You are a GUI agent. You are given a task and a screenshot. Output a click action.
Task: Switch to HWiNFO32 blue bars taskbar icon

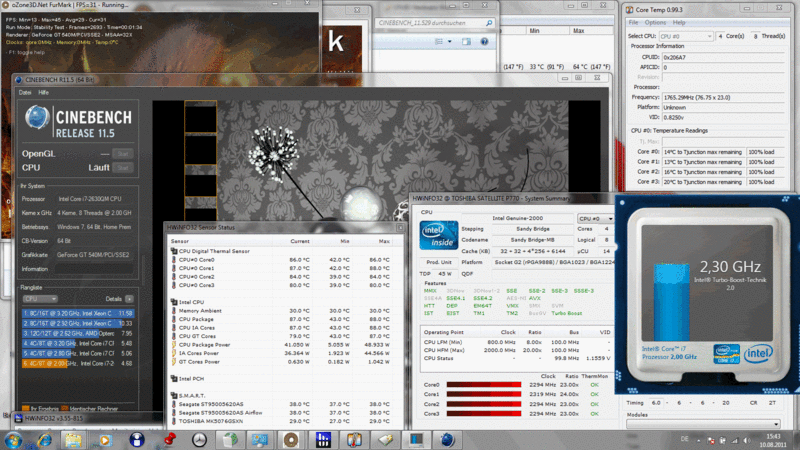click(322, 440)
